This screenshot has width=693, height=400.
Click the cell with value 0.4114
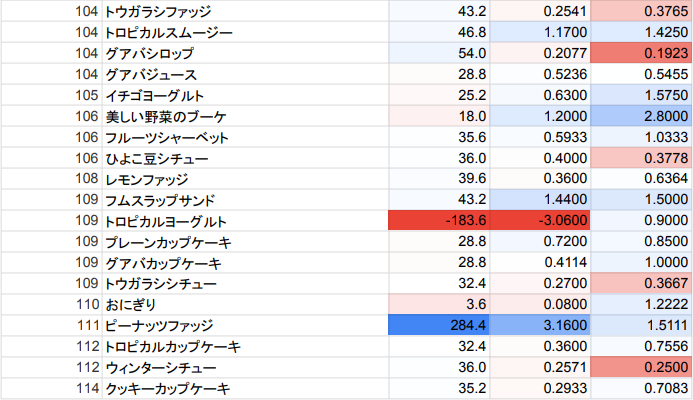click(540, 263)
